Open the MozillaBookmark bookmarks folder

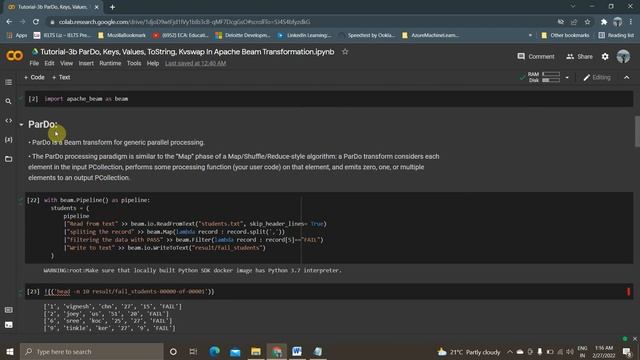[x=122, y=36]
